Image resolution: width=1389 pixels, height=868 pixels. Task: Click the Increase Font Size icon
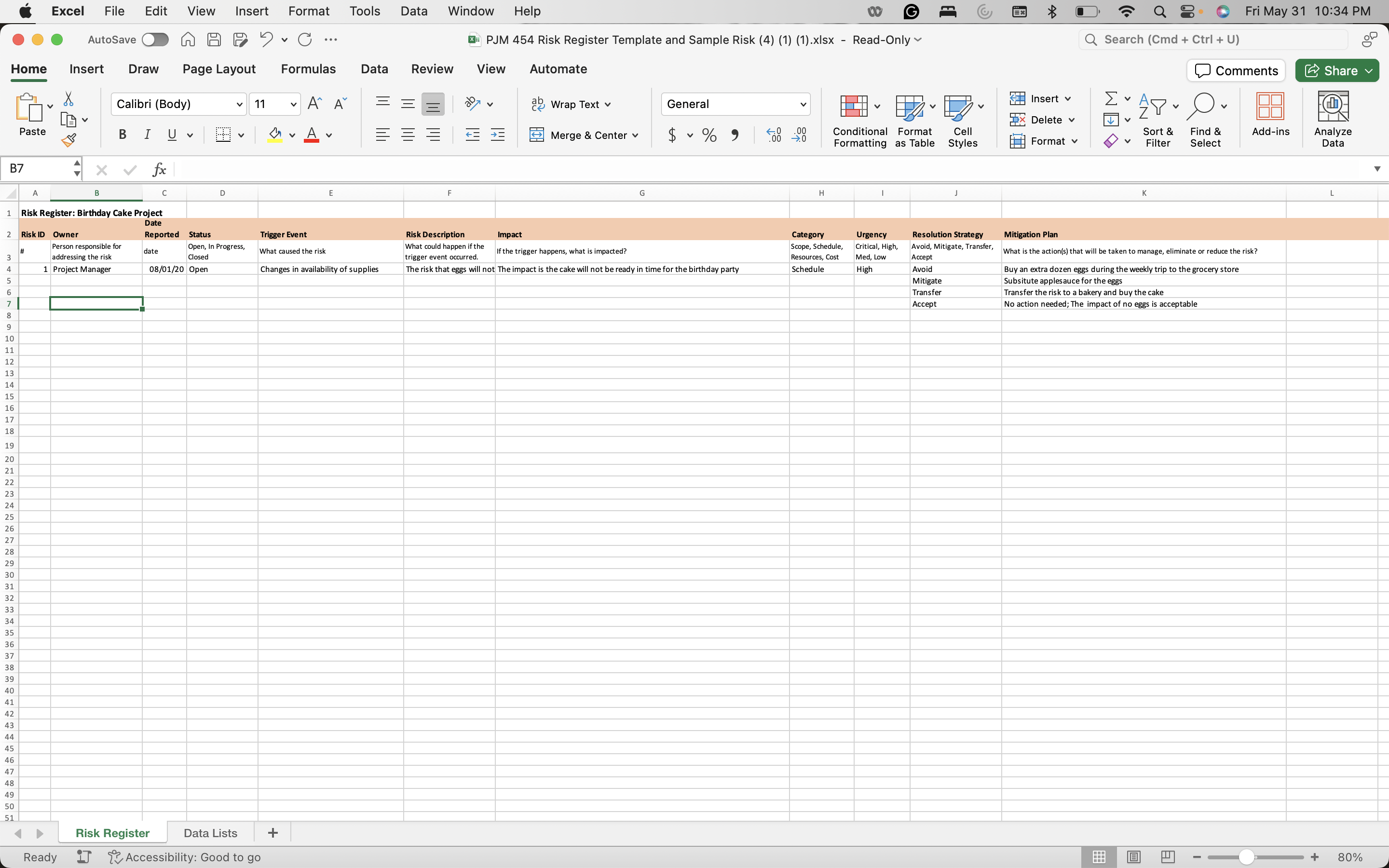point(314,104)
